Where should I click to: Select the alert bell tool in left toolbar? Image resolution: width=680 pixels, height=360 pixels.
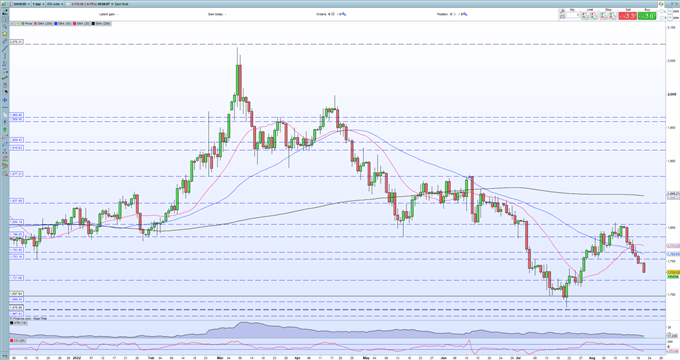5,34
